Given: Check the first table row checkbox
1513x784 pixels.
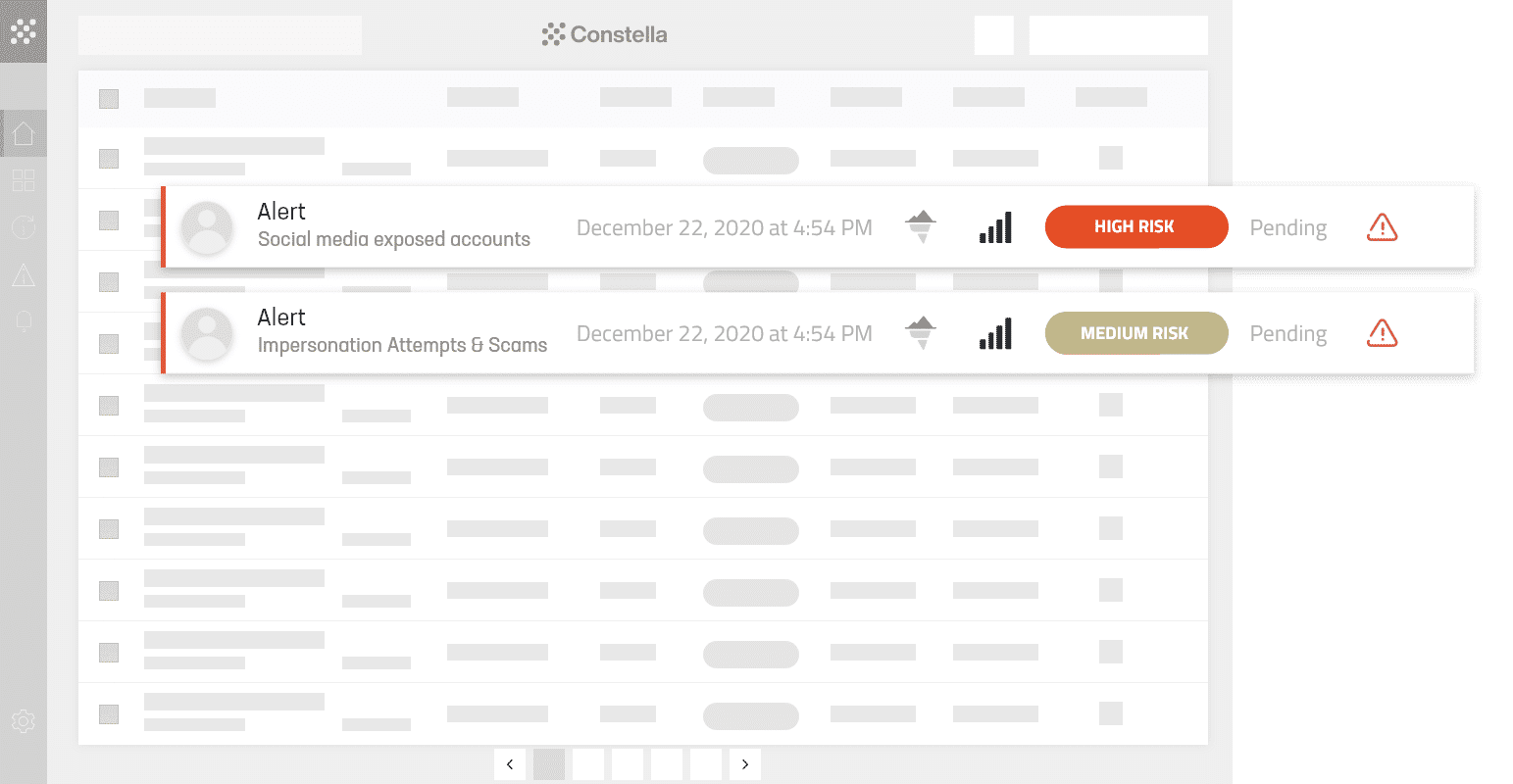Looking at the screenshot, I should click(109, 158).
